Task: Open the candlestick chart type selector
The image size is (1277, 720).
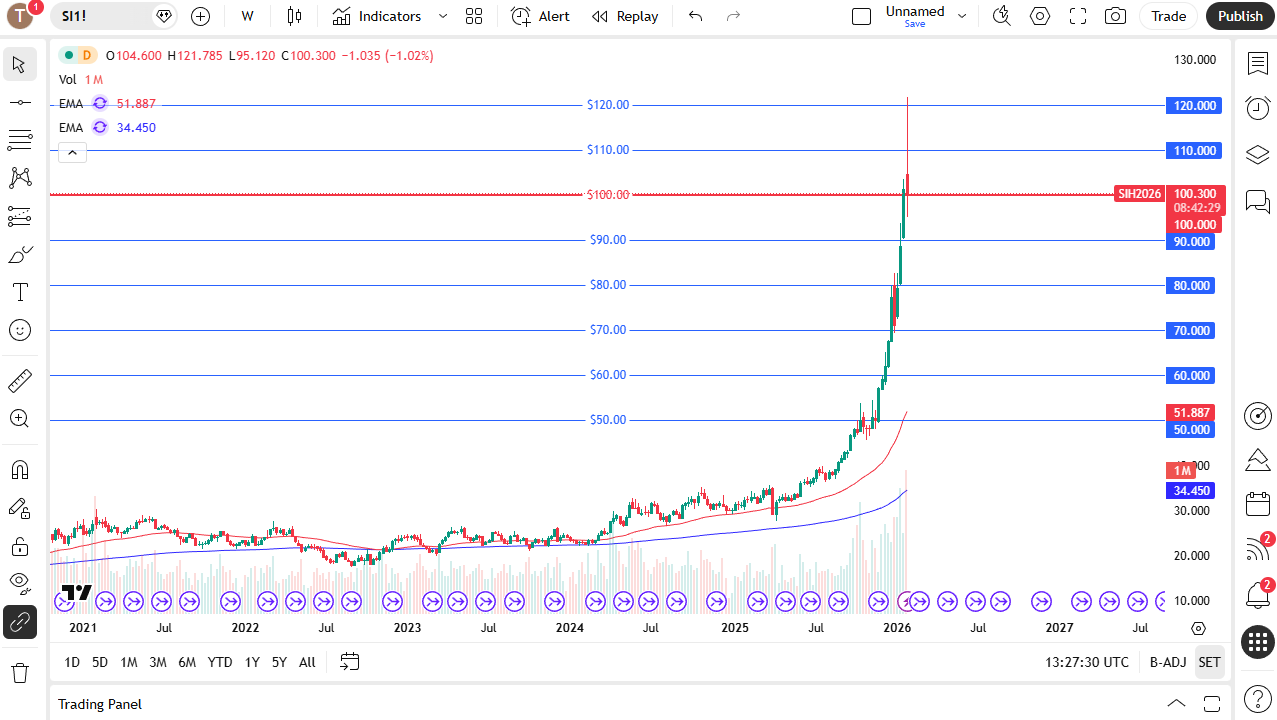Action: tap(294, 16)
